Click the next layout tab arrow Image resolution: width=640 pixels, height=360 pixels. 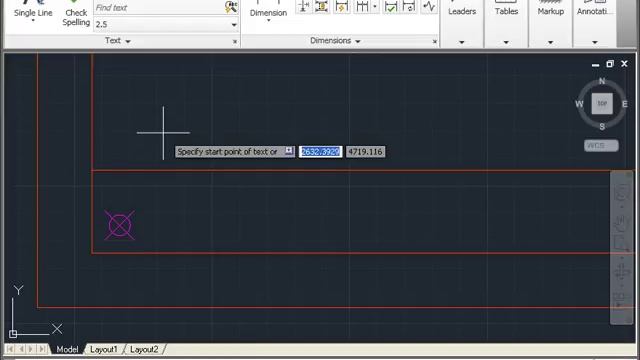click(31, 349)
